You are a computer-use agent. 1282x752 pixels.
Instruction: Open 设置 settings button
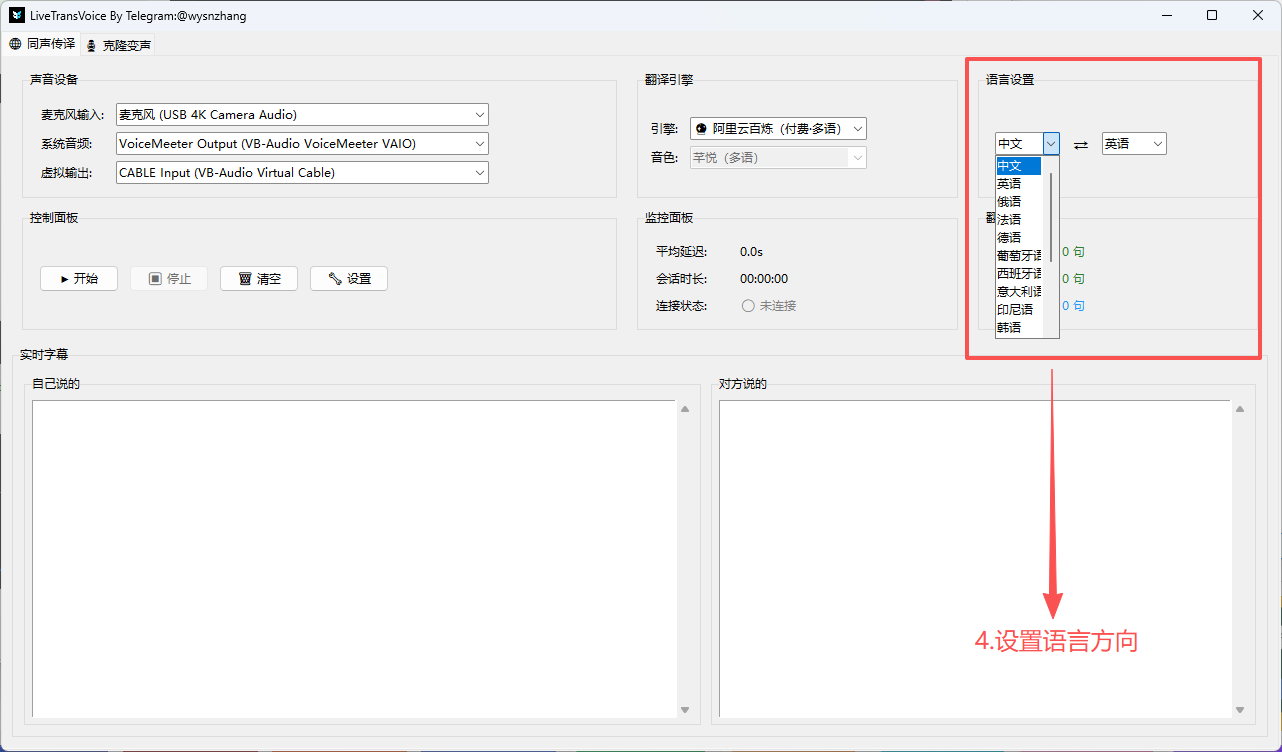pos(349,279)
